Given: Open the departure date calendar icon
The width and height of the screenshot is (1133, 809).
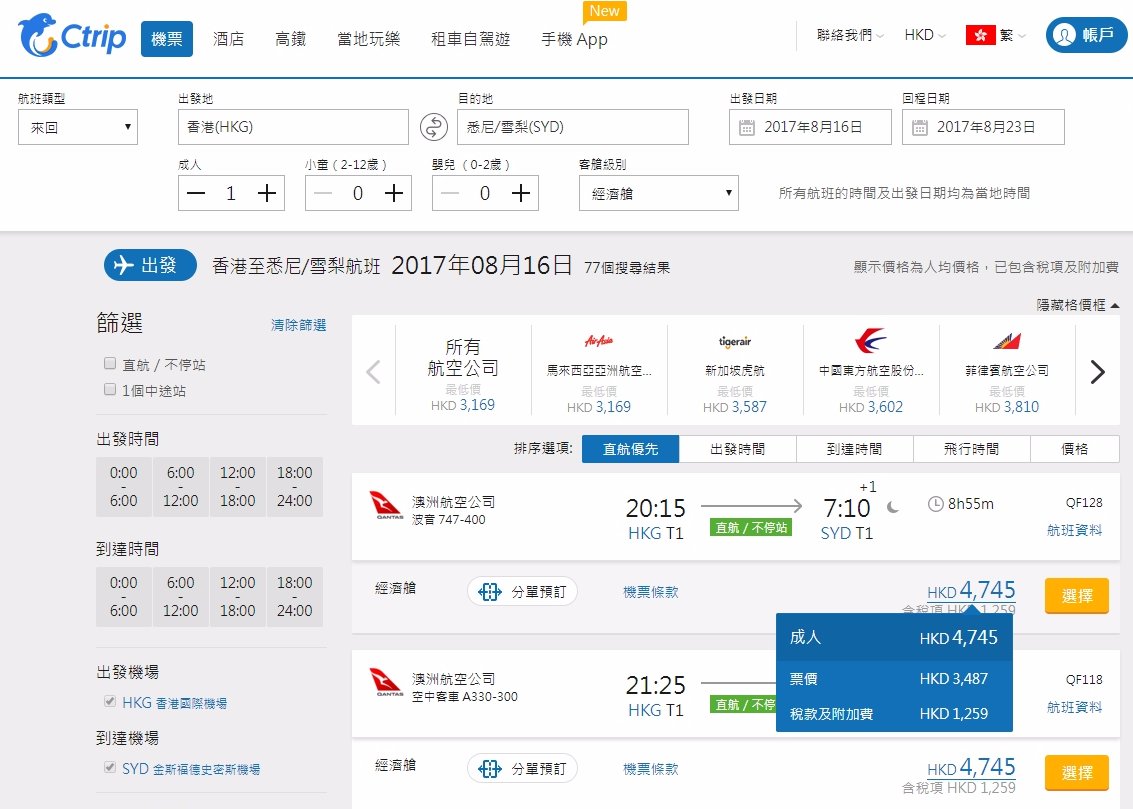Looking at the screenshot, I should coord(746,128).
